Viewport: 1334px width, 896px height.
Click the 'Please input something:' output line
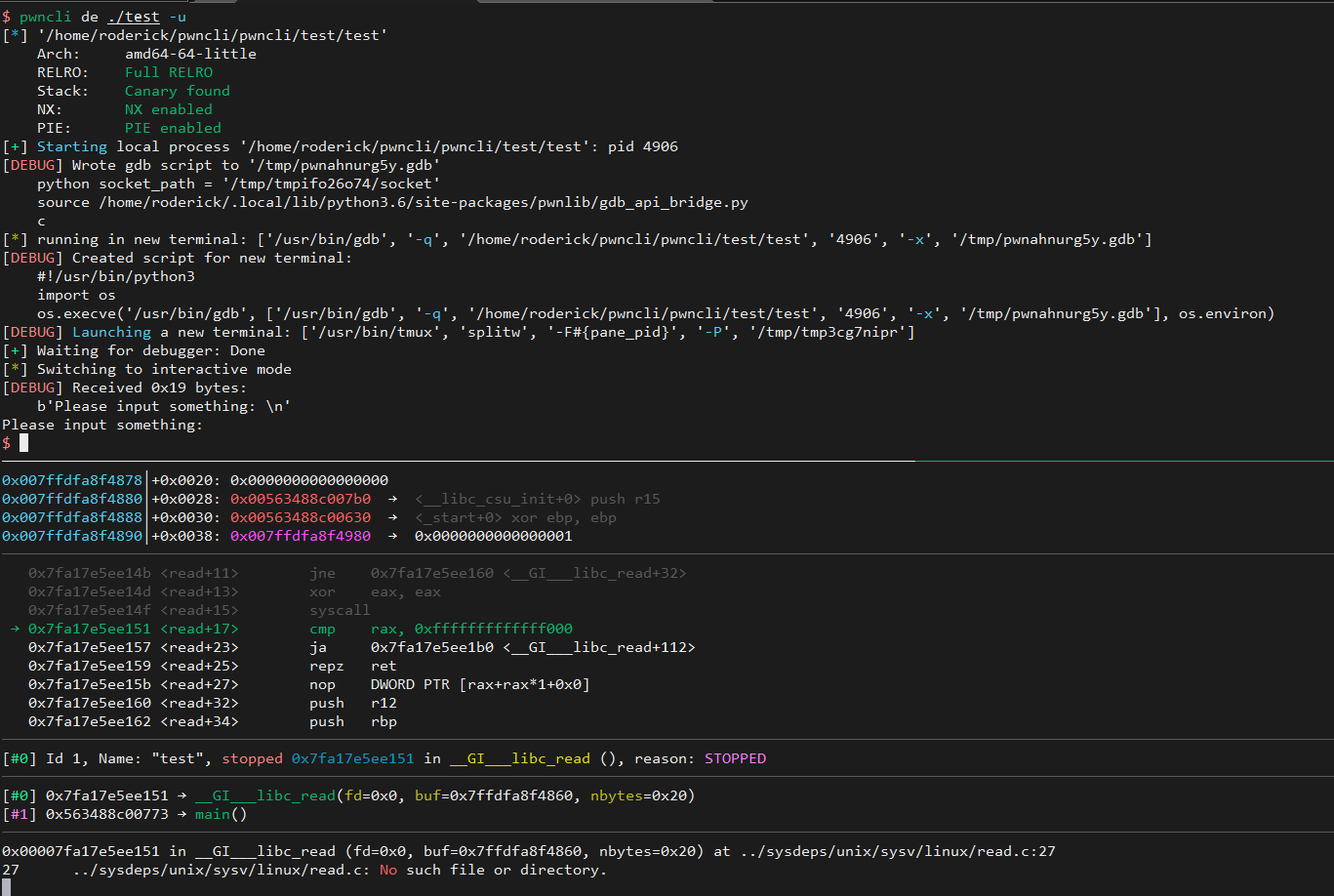(102, 425)
